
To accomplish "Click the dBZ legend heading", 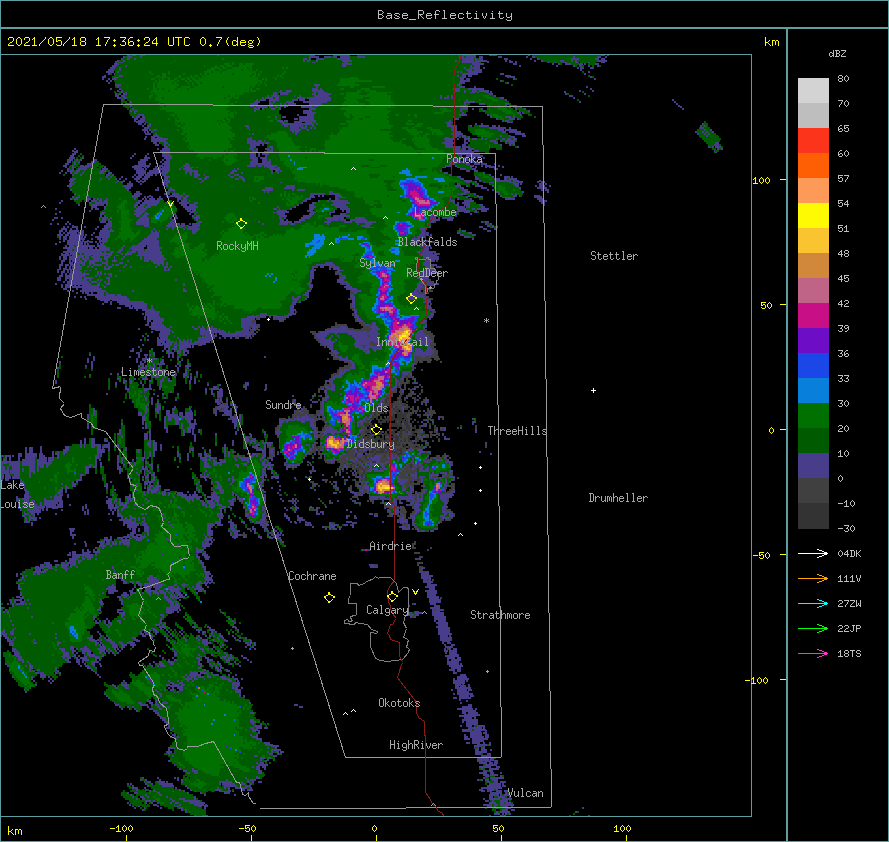I will coord(837,54).
